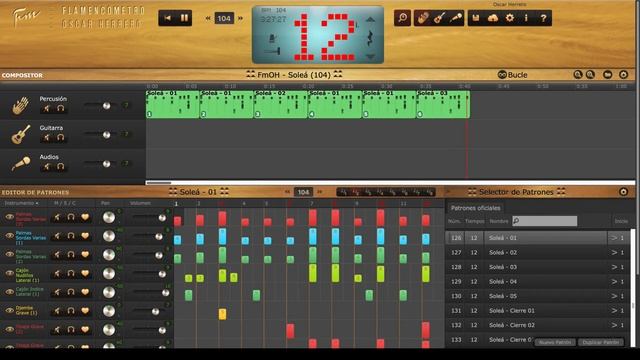
Task: Click the Nuevo Patrón button
Action: (x=555, y=342)
